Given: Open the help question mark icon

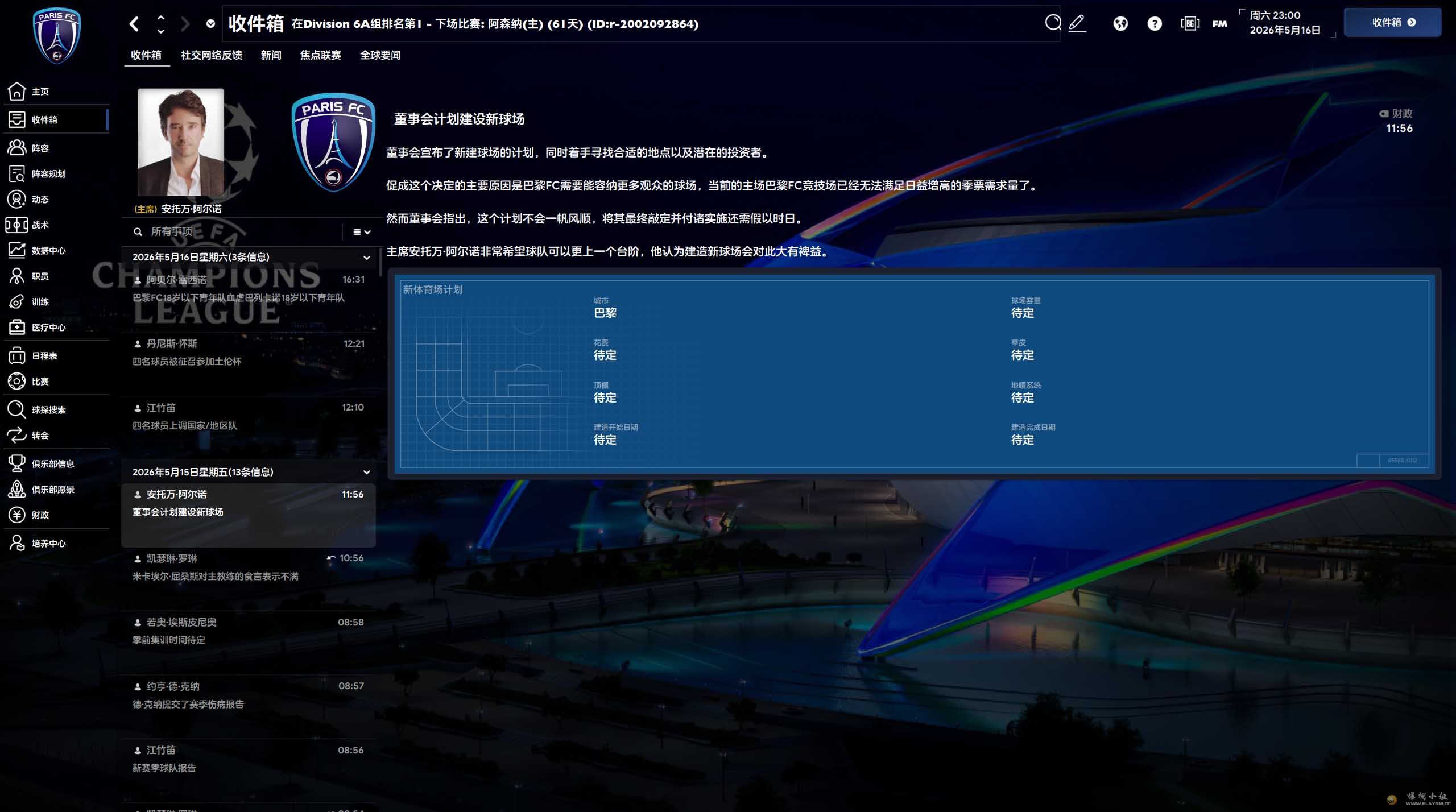Looking at the screenshot, I should point(1154,23).
